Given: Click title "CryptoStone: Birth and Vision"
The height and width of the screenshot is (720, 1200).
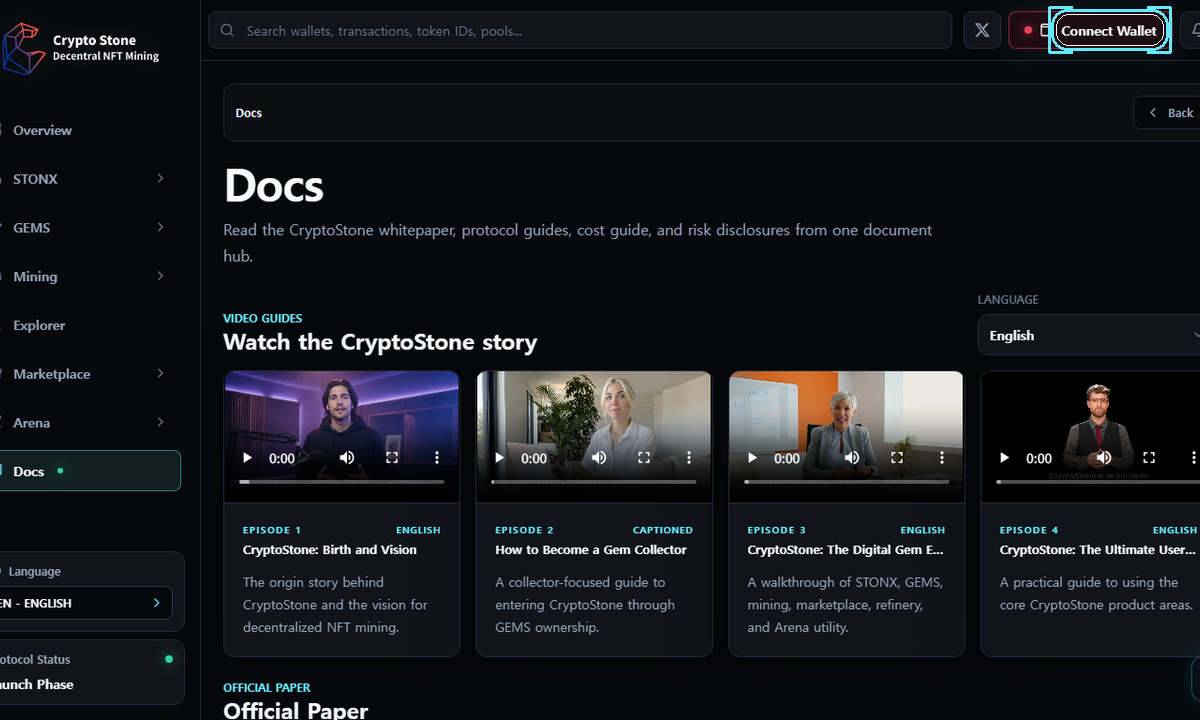Looking at the screenshot, I should (x=330, y=550).
